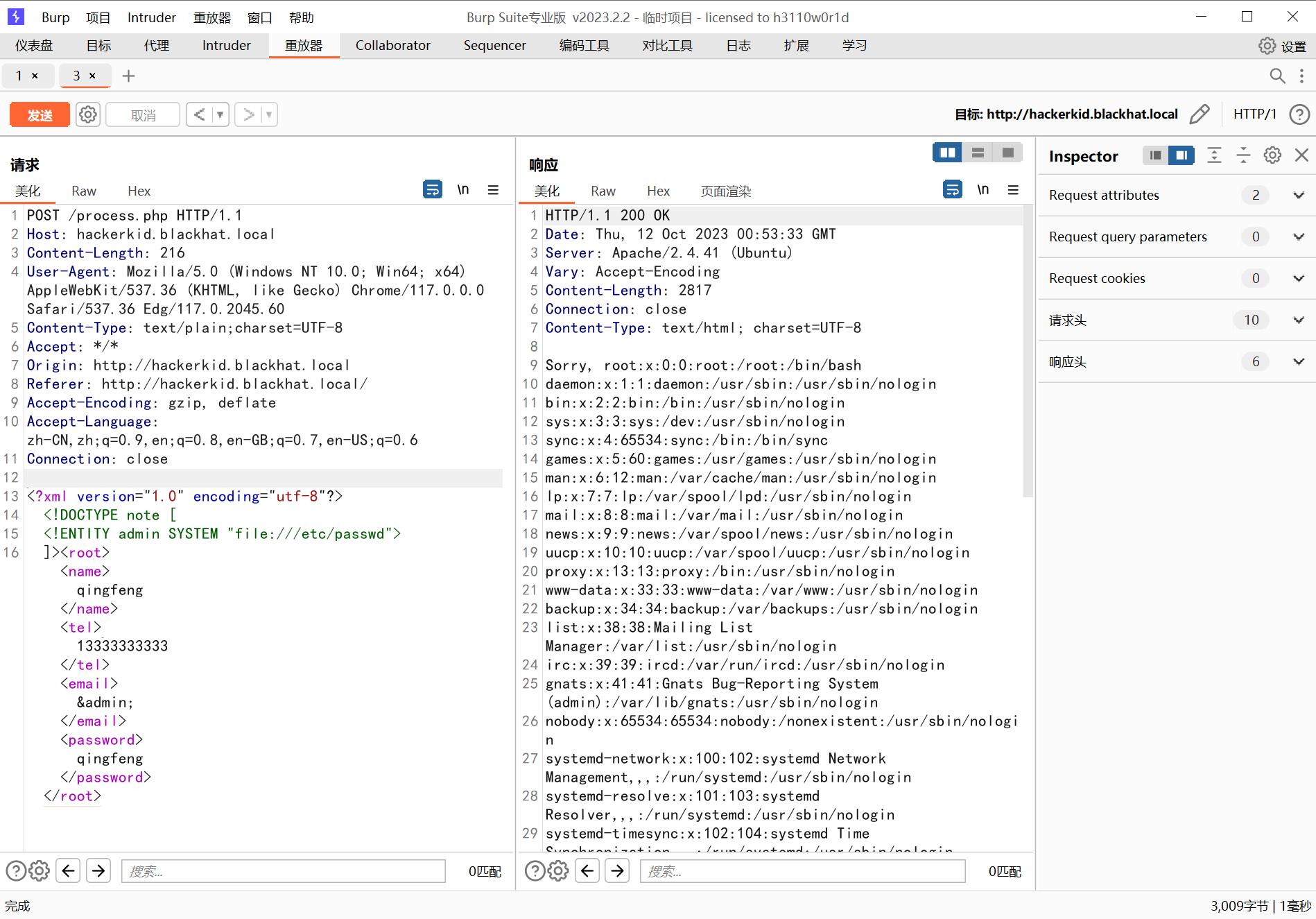Toggle non-printable \n characters in response
1316x919 pixels.
coord(983,189)
